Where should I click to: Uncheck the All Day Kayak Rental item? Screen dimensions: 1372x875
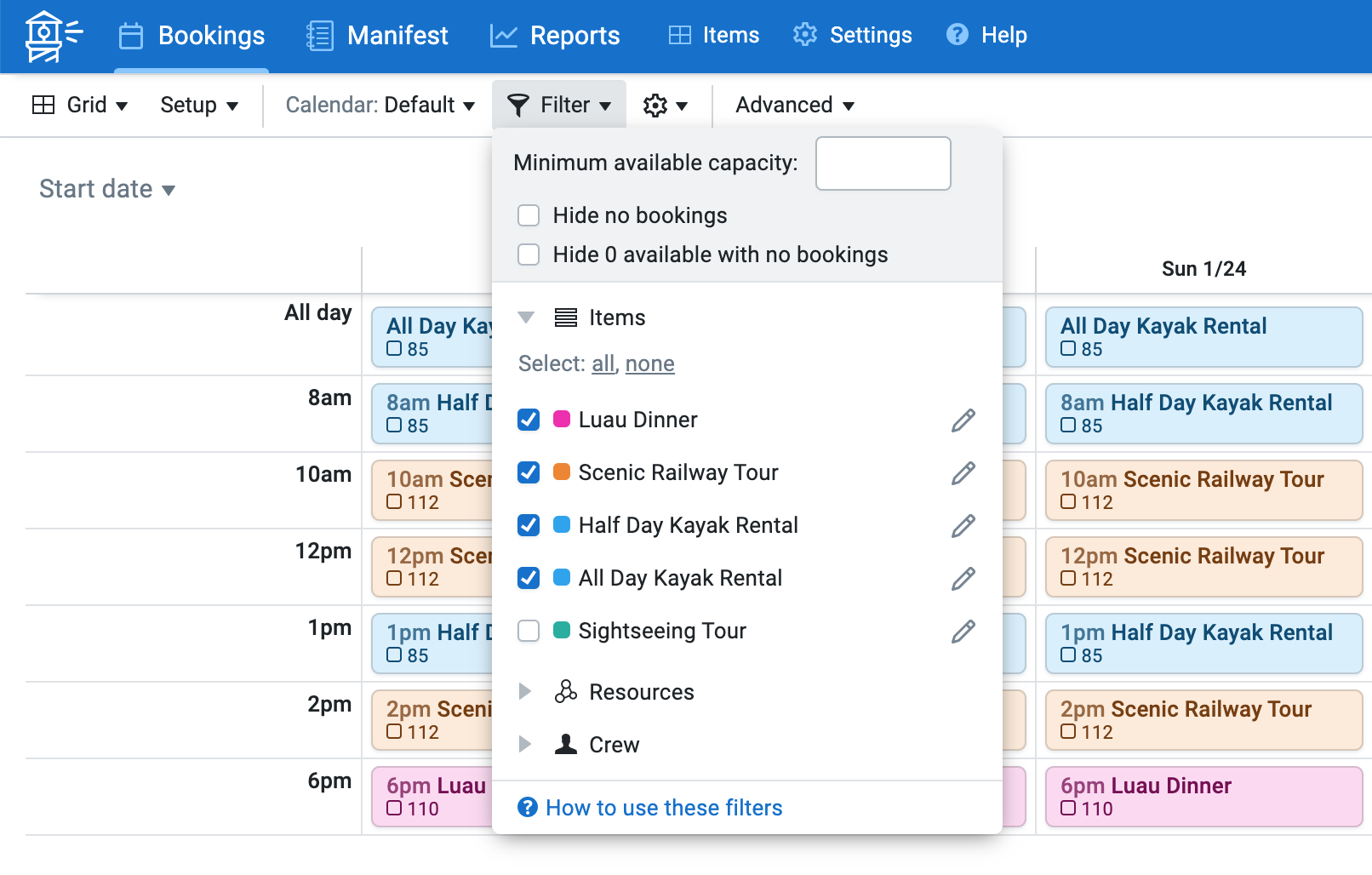(x=529, y=578)
